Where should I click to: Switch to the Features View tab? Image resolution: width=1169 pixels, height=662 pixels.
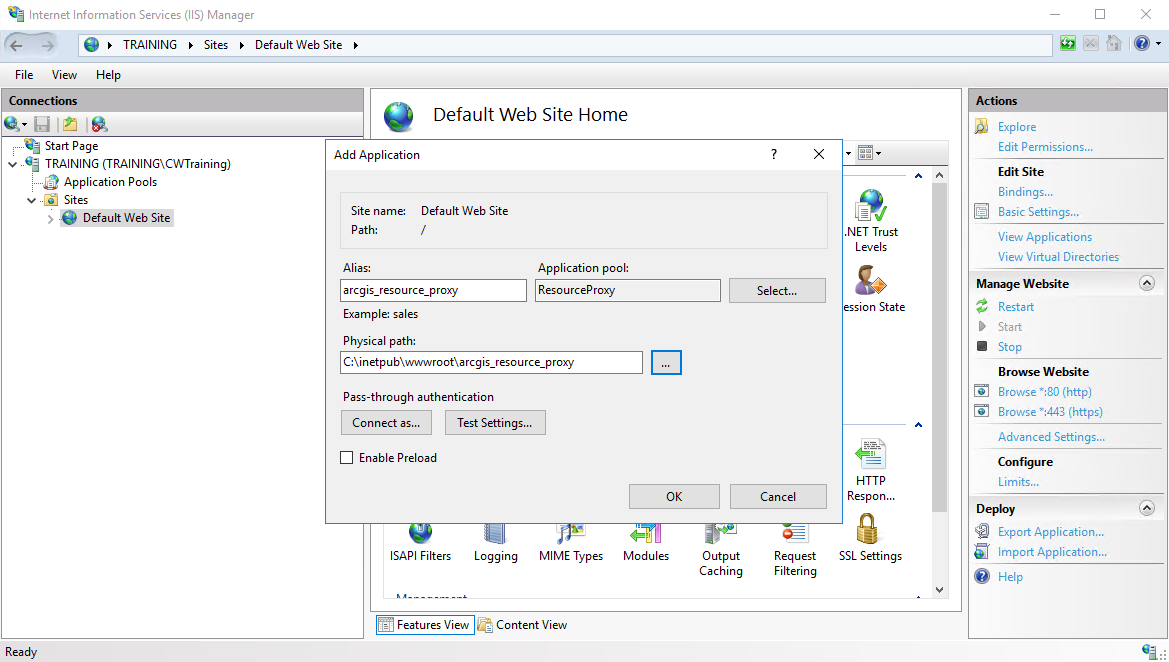point(424,625)
